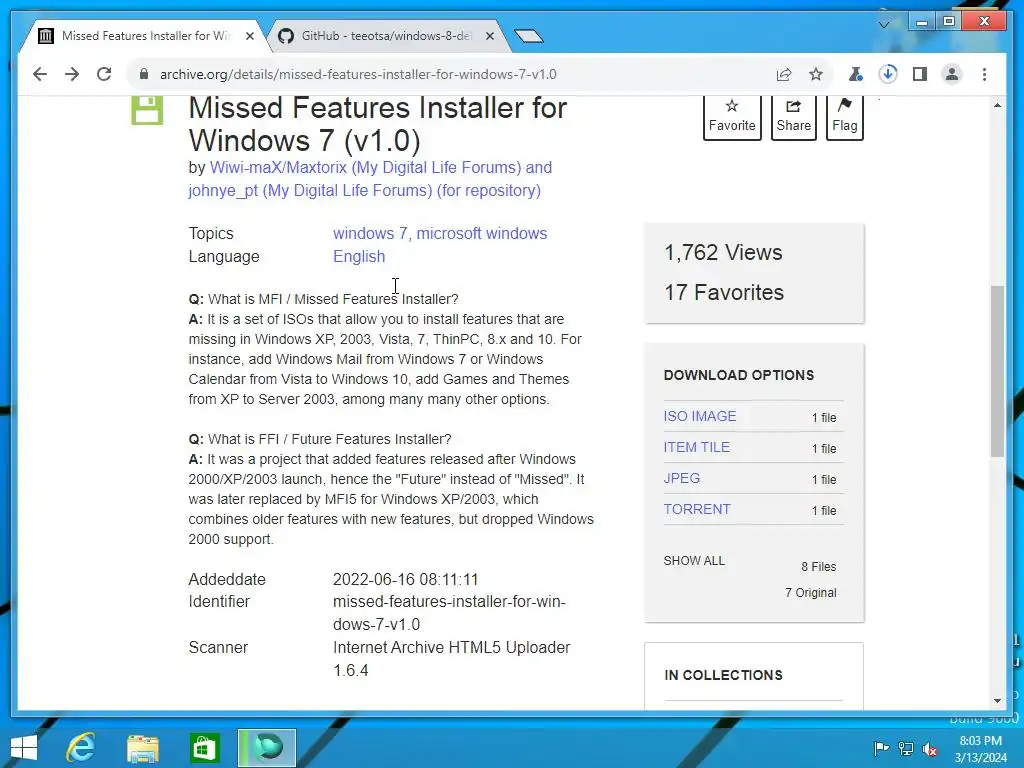The image size is (1024, 768).
Task: Share this page from the address bar
Action: pos(784,74)
